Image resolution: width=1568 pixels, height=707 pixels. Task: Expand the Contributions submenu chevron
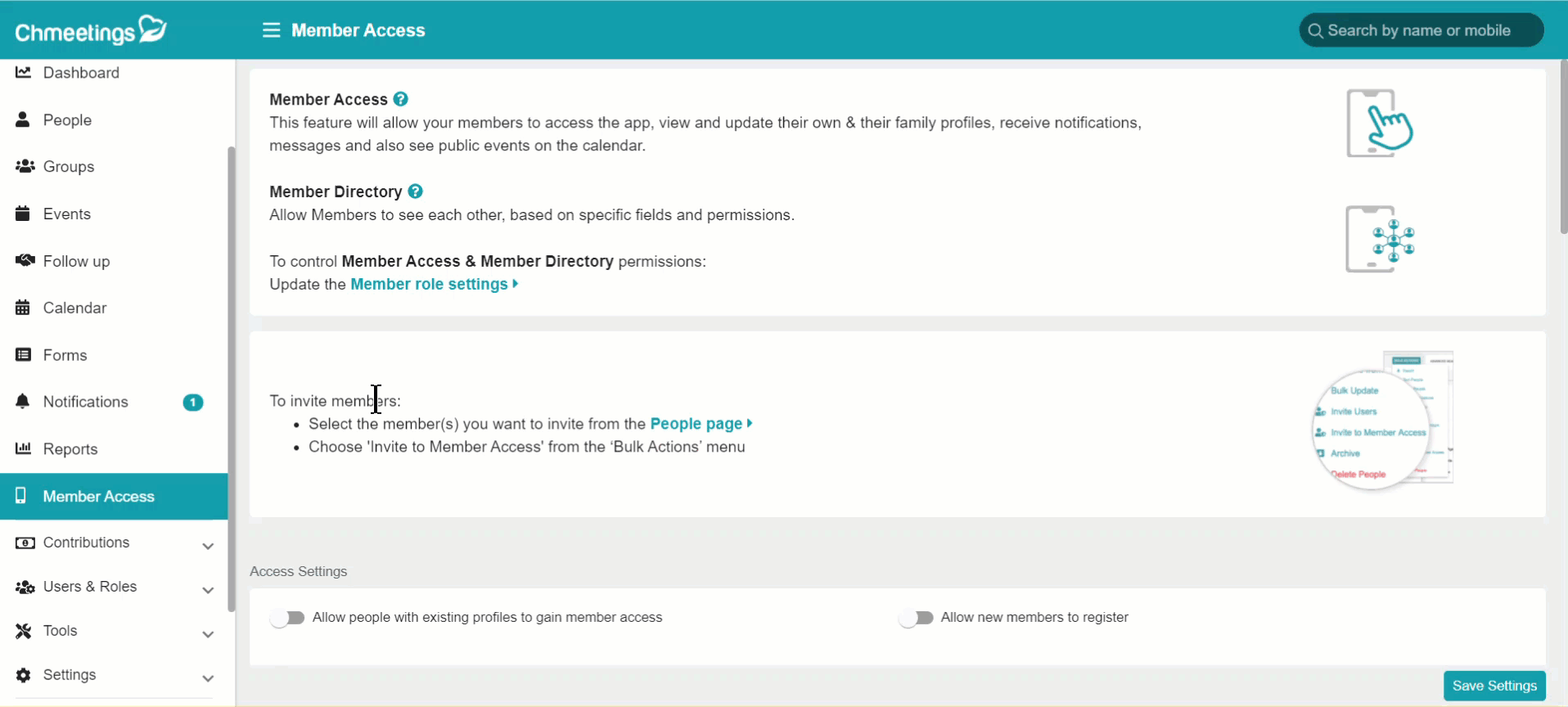(x=208, y=546)
